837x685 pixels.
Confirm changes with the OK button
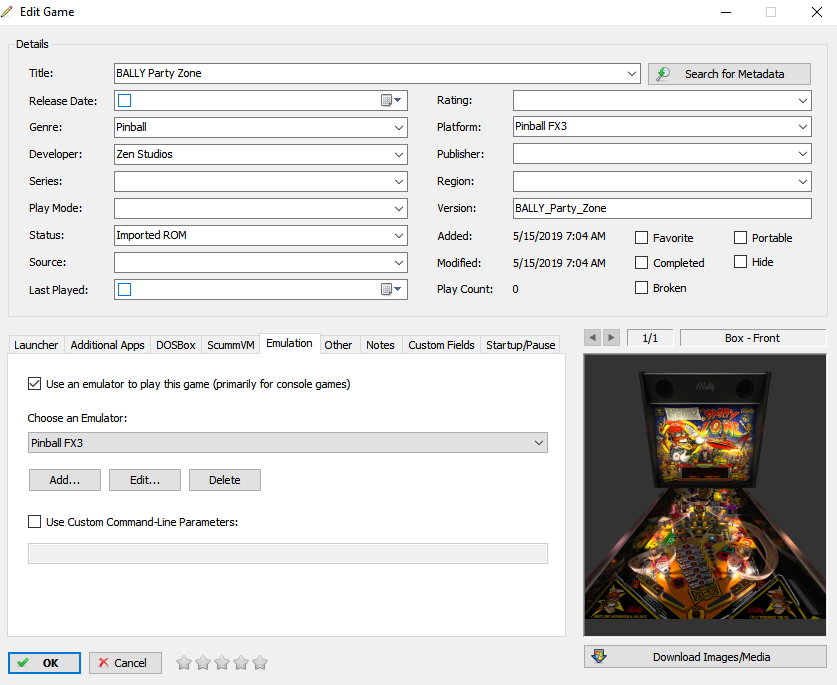(44, 663)
